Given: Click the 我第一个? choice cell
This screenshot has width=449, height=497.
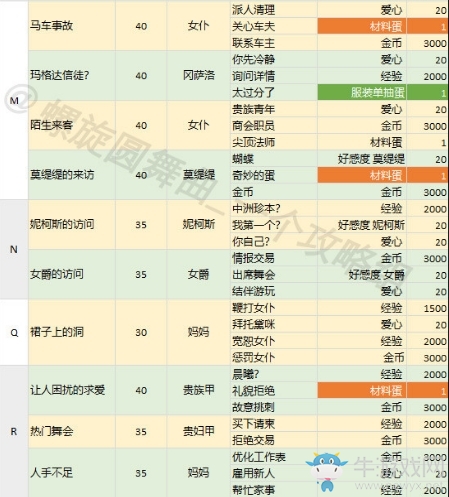Looking at the screenshot, I should [274, 225].
